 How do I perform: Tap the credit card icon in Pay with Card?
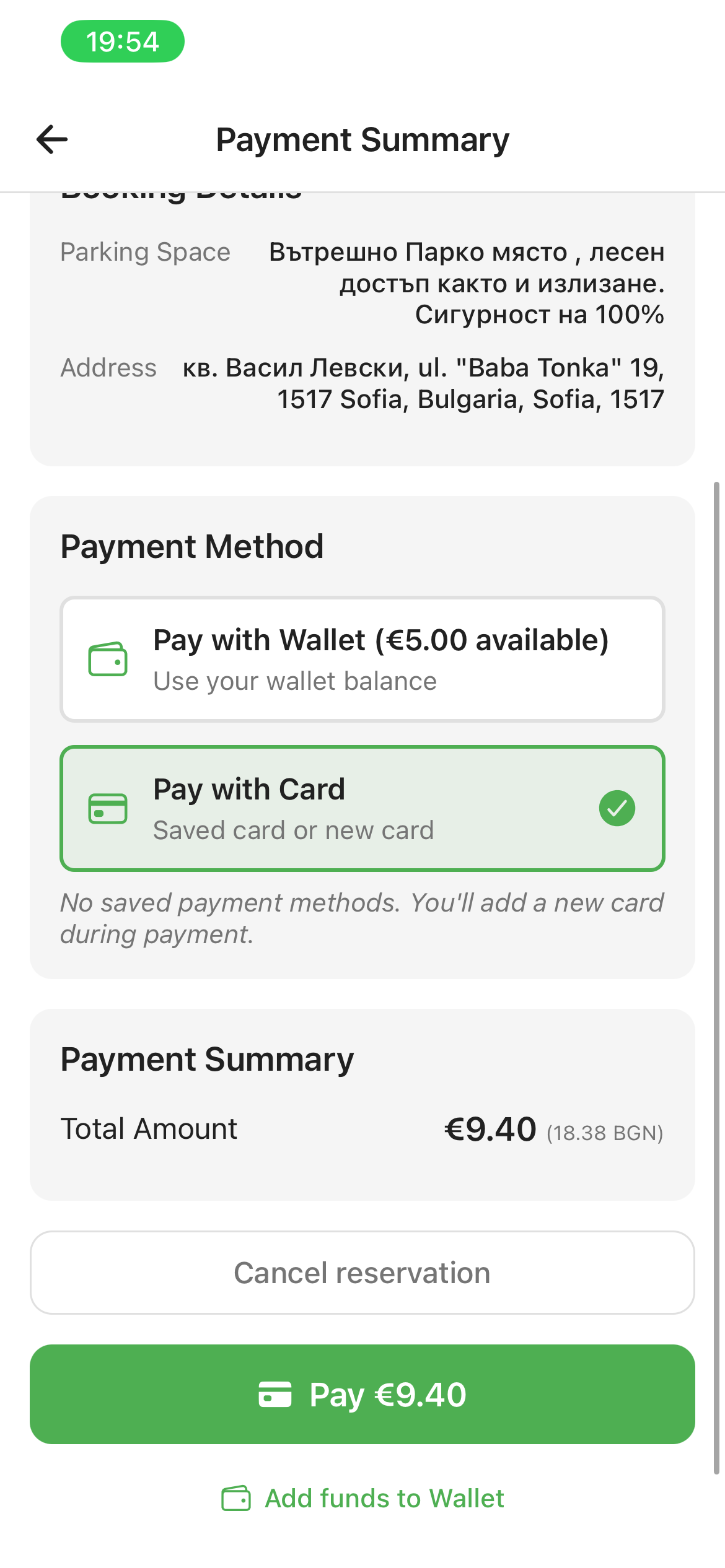(108, 809)
